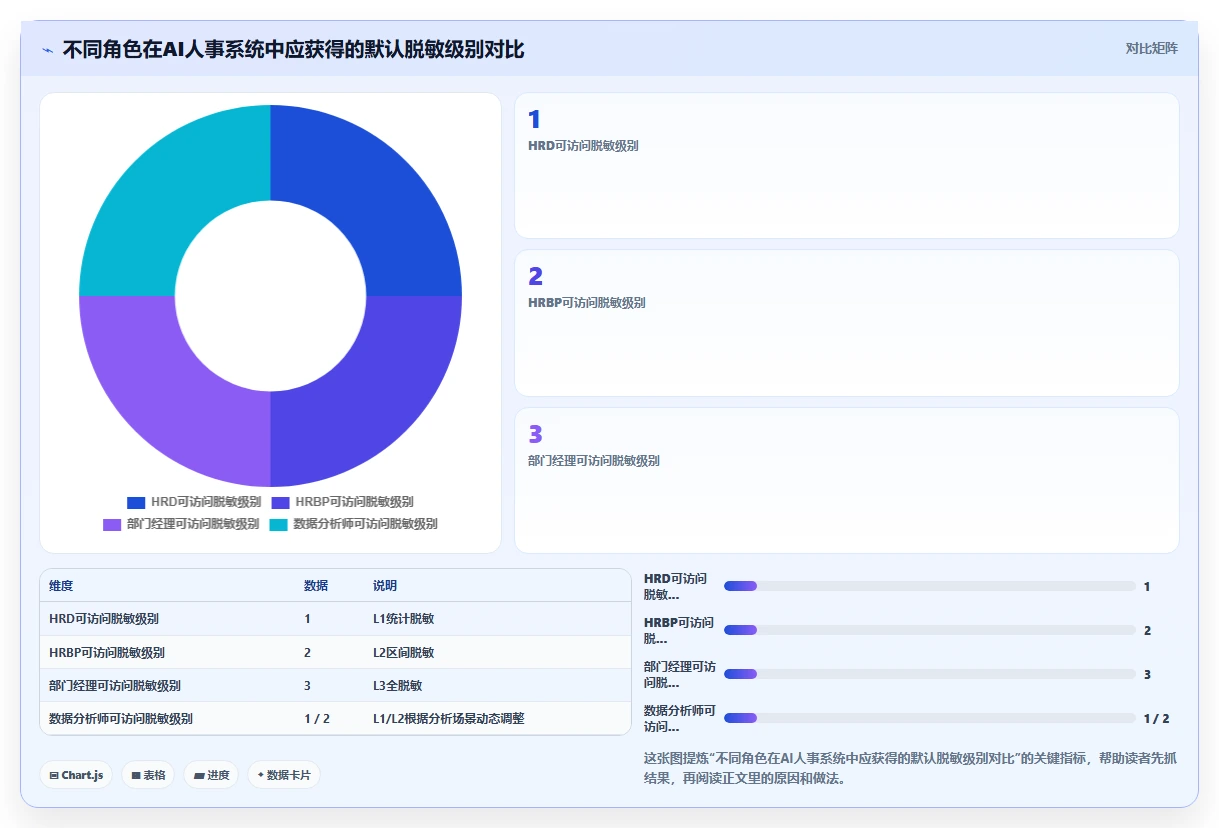Click the 维度 column header
This screenshot has height=828, width=1219.
(x=61, y=586)
